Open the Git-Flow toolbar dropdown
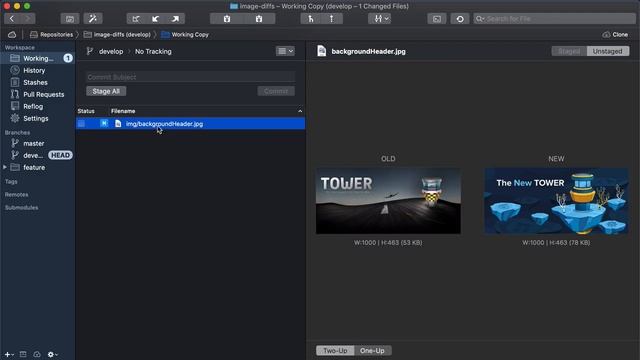 [x=380, y=19]
